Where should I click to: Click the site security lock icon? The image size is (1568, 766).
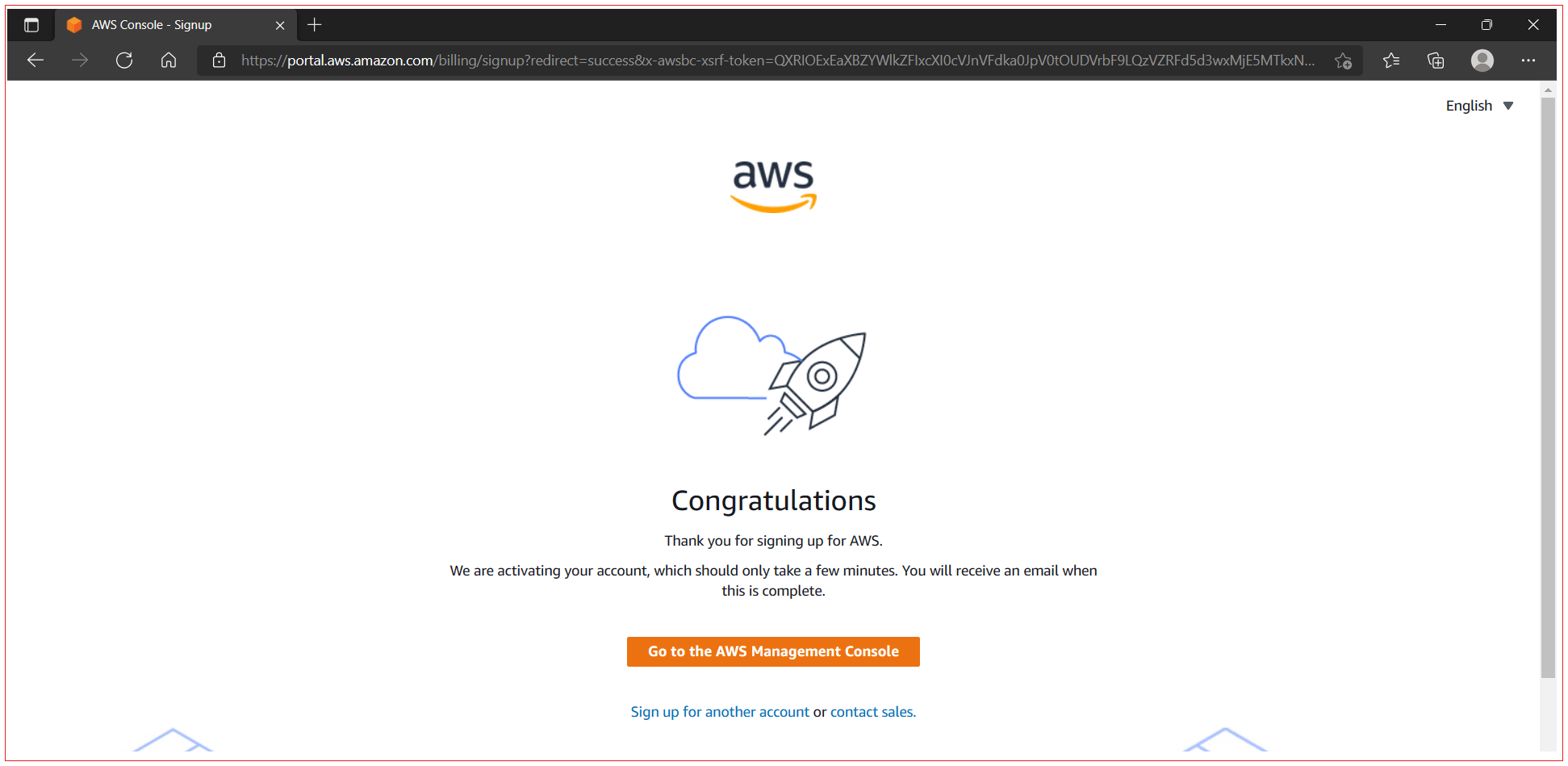point(219,60)
